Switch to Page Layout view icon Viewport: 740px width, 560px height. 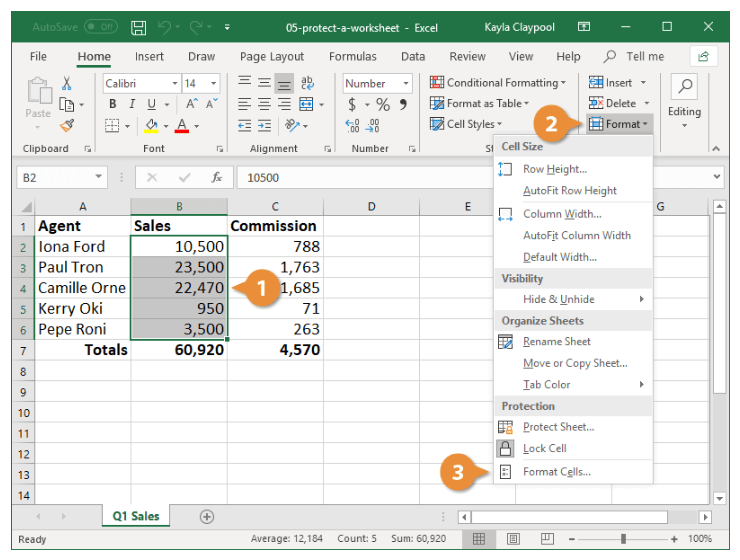(x=513, y=538)
